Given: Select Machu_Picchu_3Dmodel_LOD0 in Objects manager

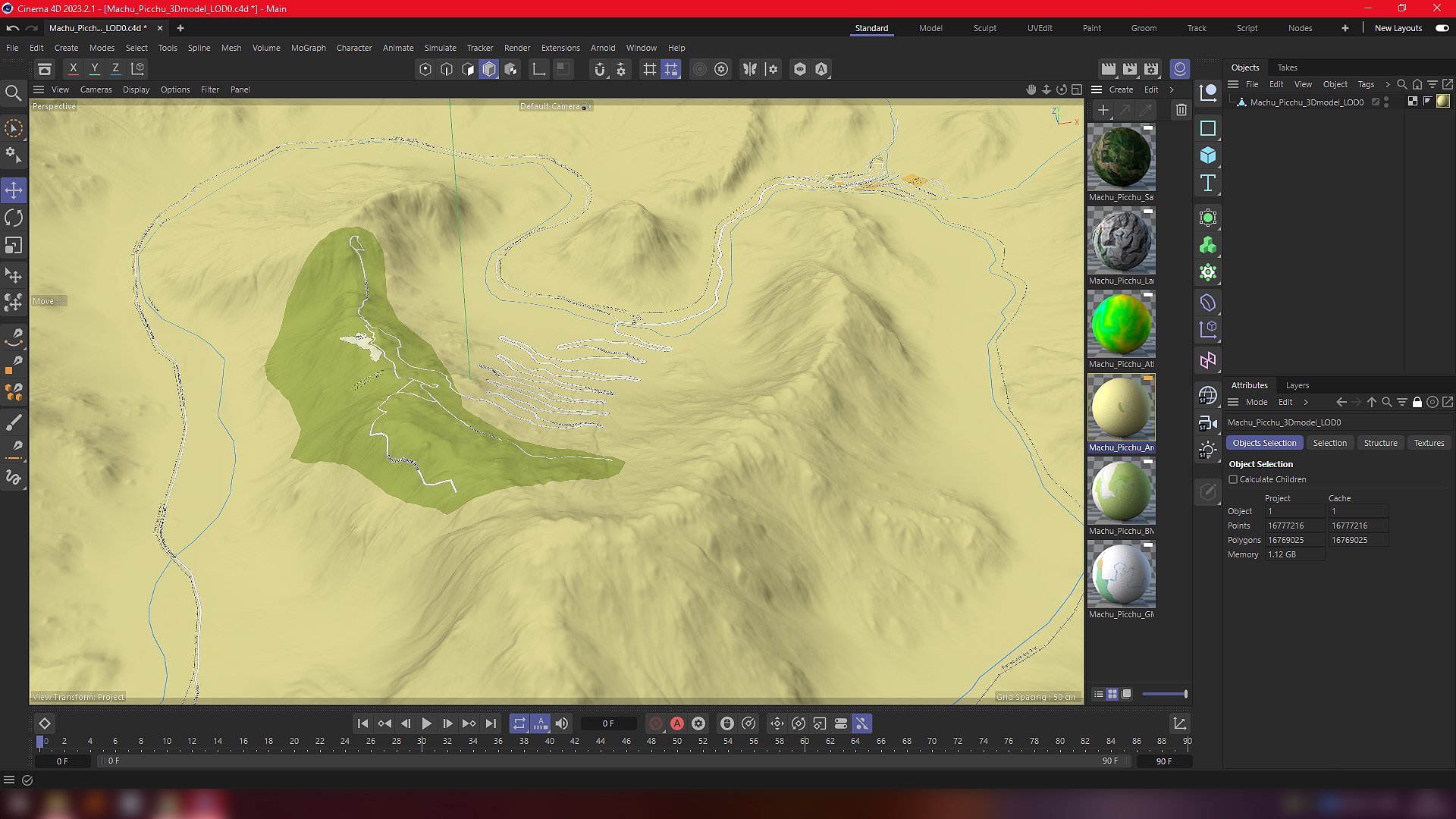Looking at the screenshot, I should [x=1306, y=102].
